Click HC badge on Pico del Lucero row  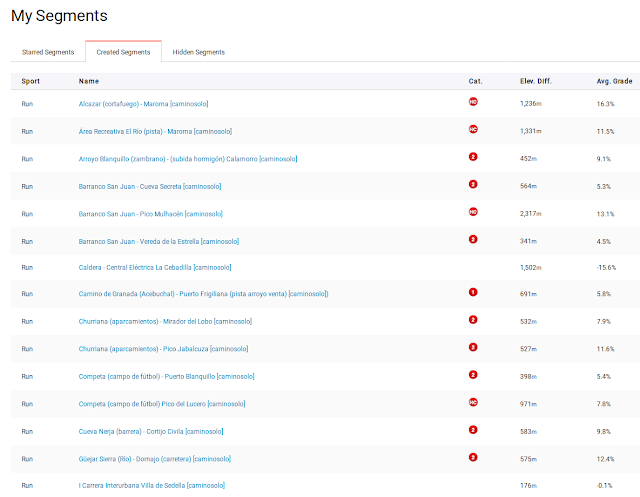(473, 402)
